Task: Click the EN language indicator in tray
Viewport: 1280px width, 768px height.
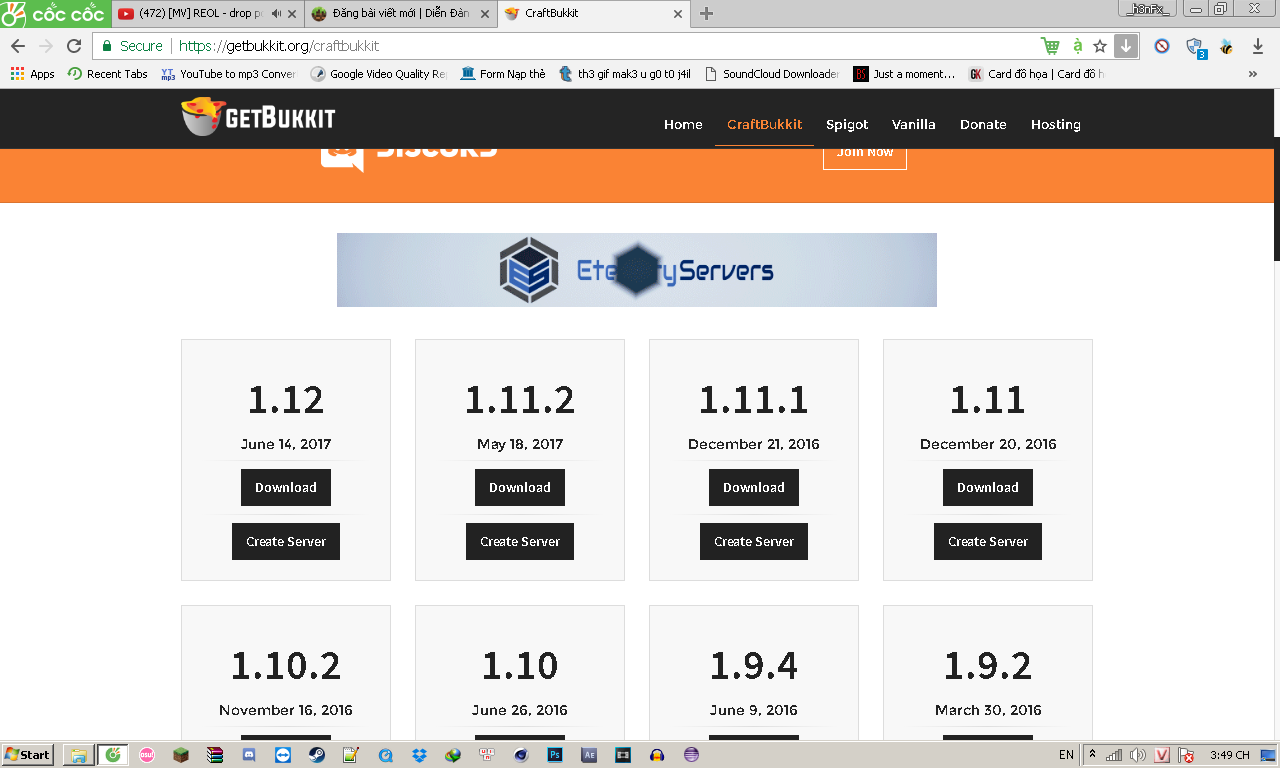Action: pyautogui.click(x=1066, y=755)
